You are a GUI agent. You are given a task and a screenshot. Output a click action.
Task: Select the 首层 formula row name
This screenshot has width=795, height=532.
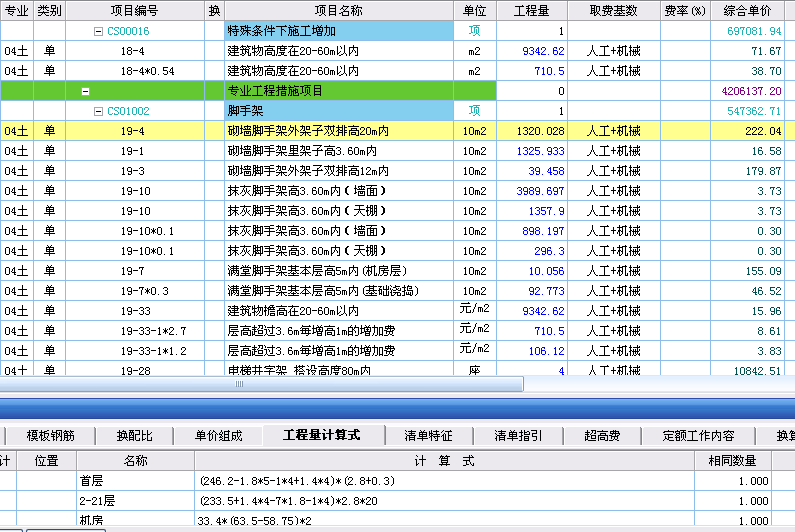point(91,481)
